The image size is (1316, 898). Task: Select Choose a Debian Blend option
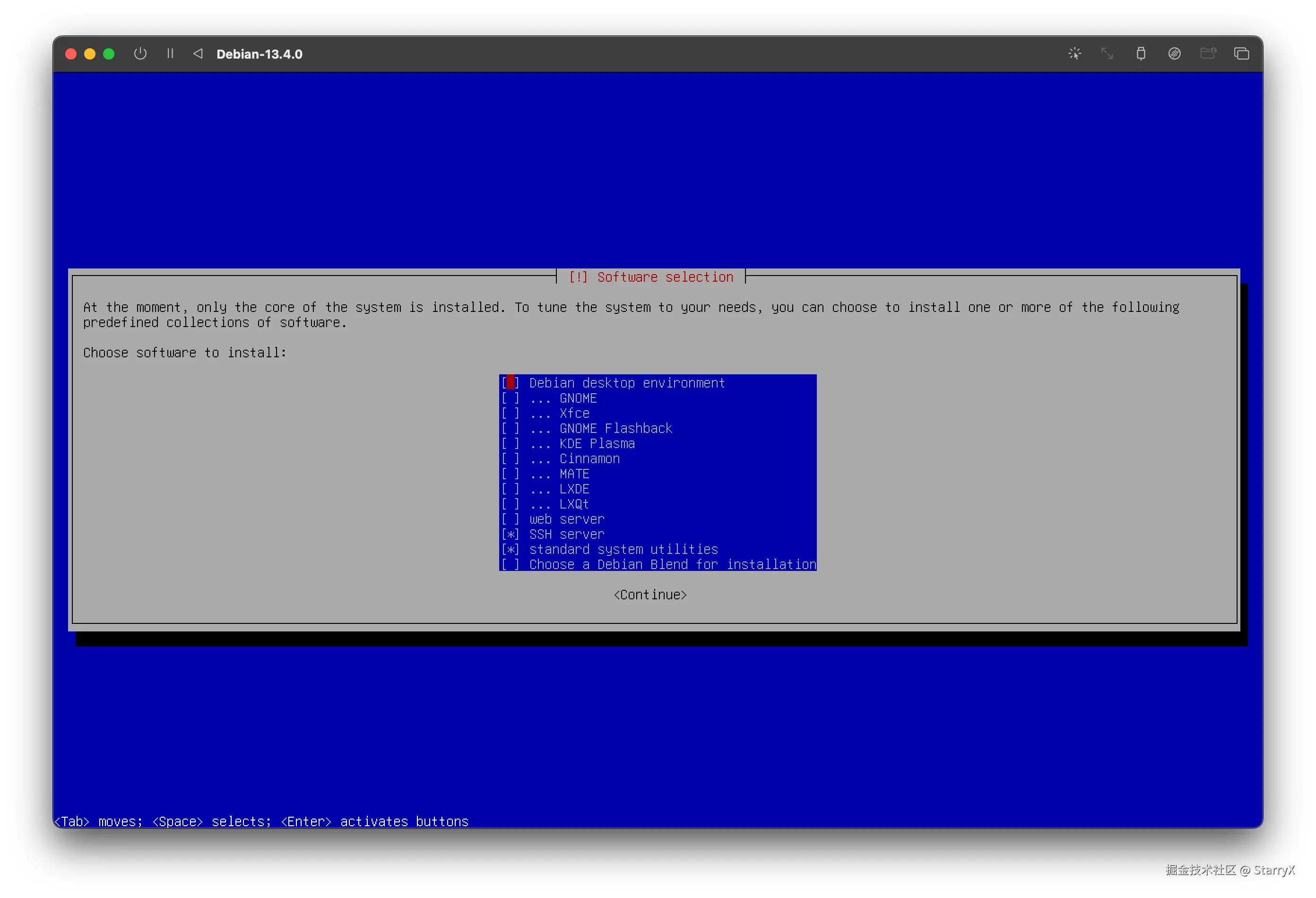(510, 565)
